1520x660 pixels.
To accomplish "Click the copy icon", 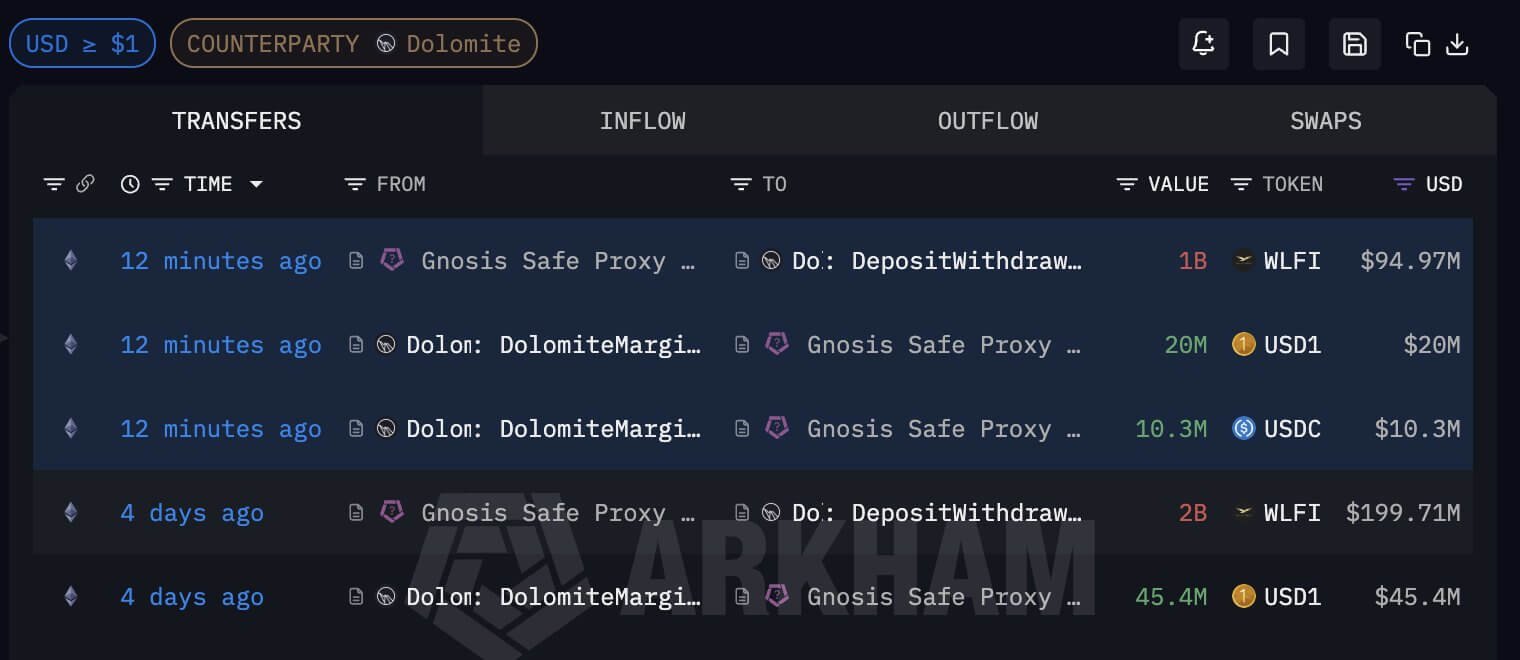I will (1417, 44).
